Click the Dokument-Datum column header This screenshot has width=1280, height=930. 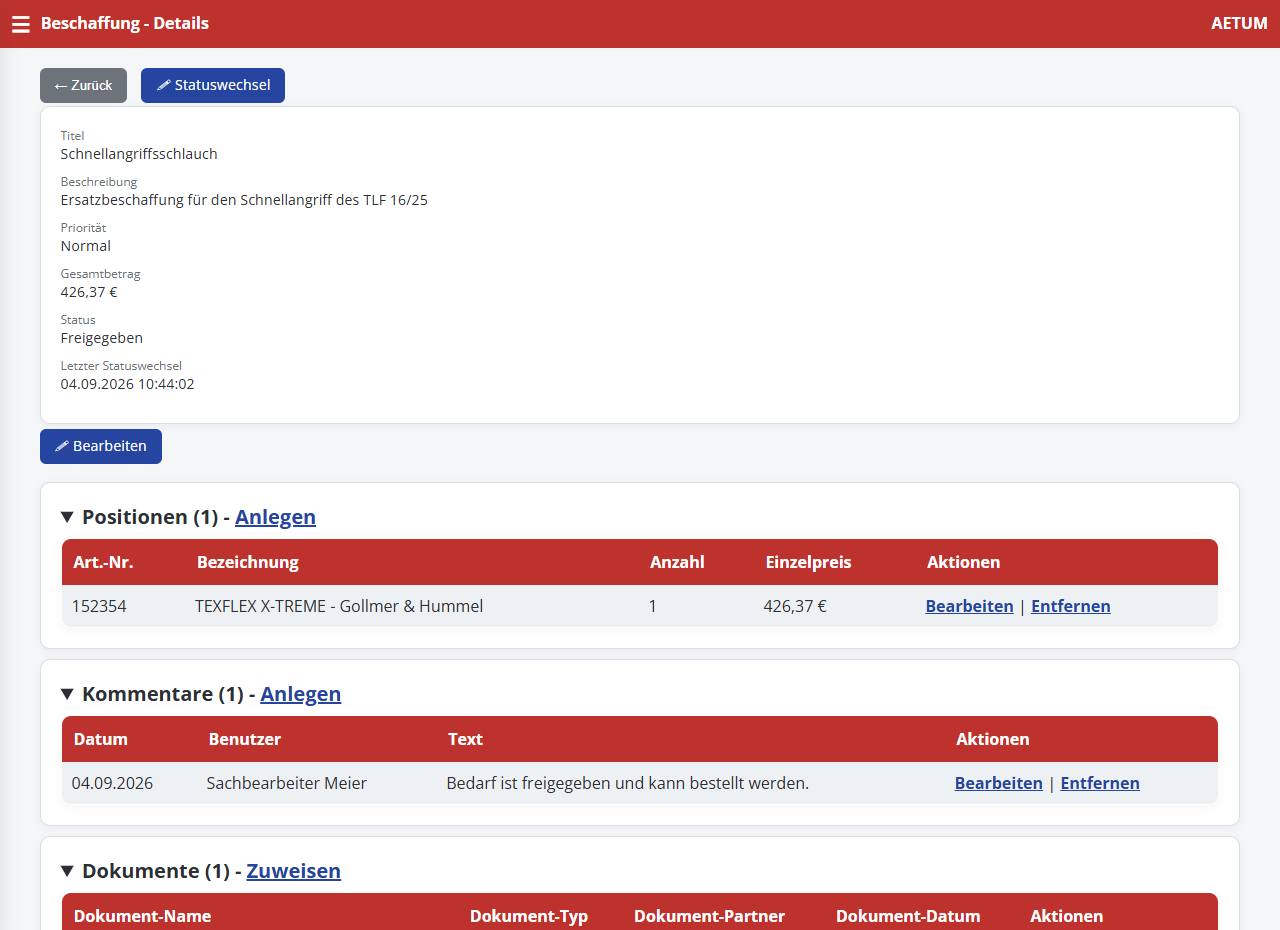908,916
